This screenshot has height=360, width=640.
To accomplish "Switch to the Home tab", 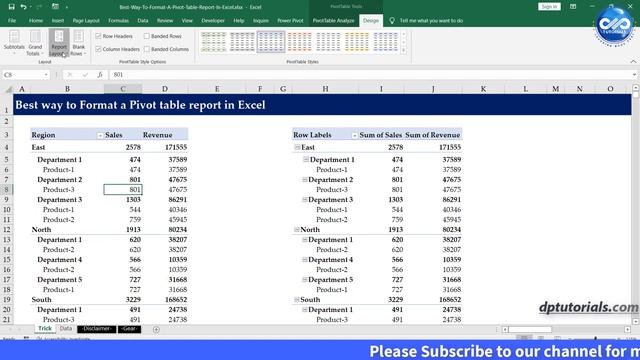I will [x=36, y=20].
